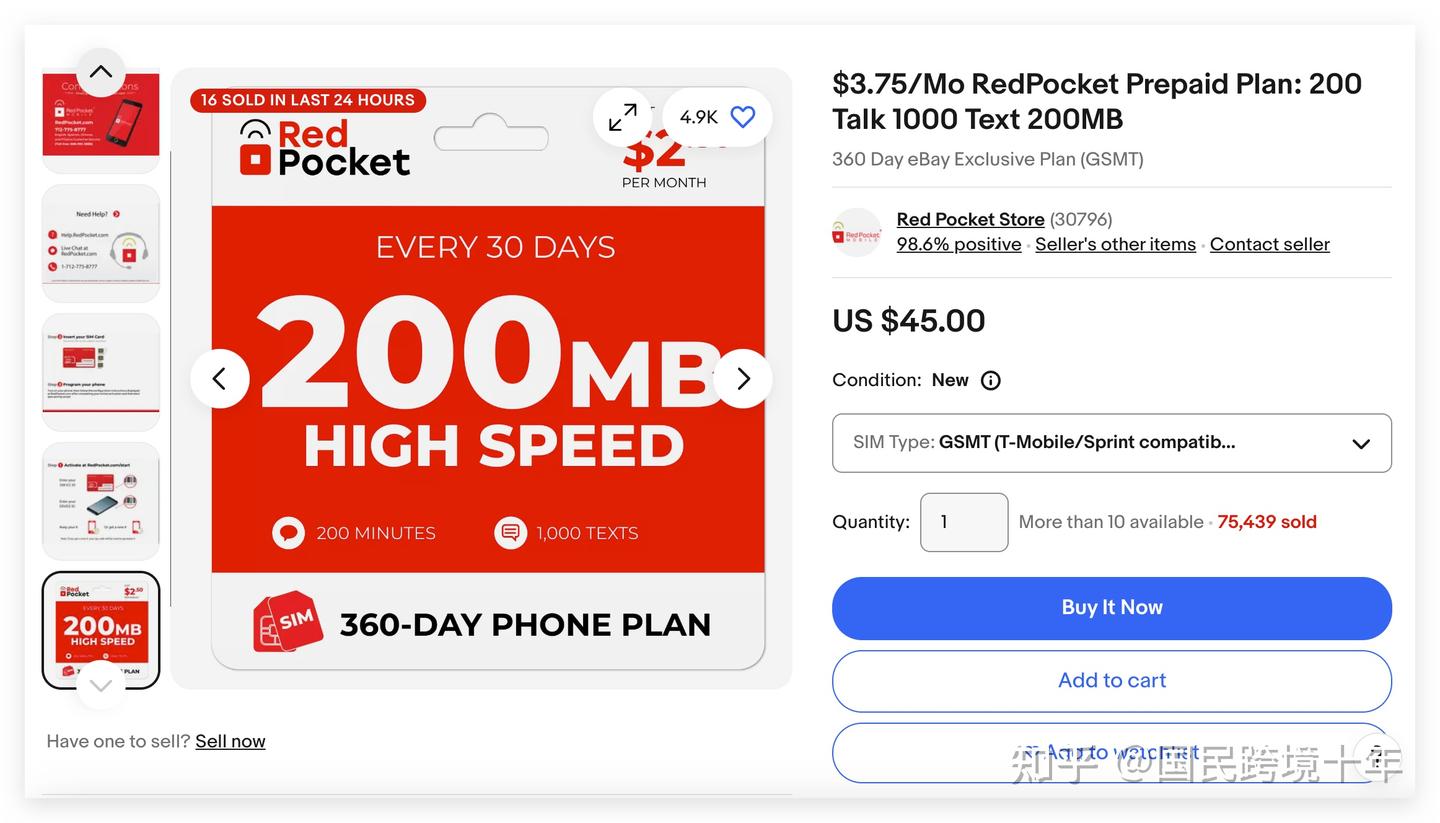Click the Red Pocket Store logo avatar
1440x823 pixels.
[x=857, y=232]
